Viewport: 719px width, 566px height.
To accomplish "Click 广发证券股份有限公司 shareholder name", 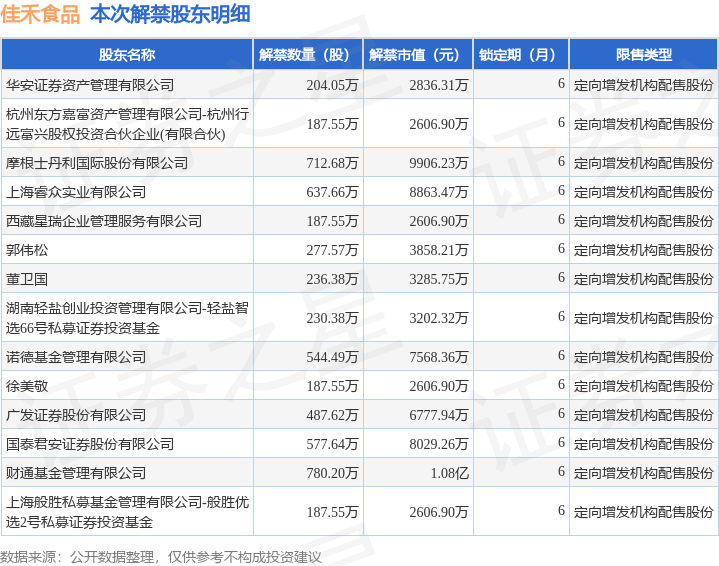I will (x=76, y=415).
